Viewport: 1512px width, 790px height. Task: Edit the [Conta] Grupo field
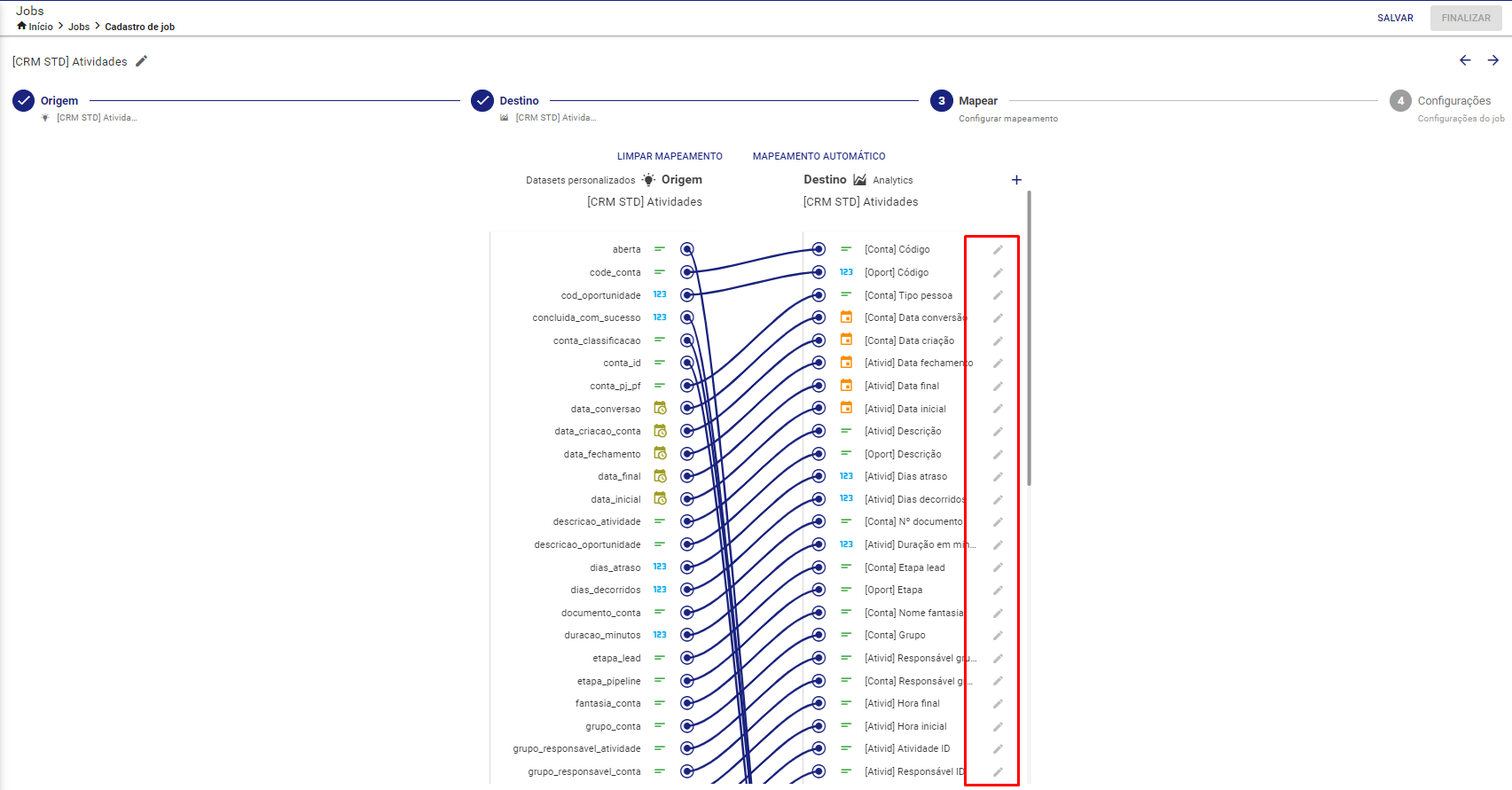[998, 636]
